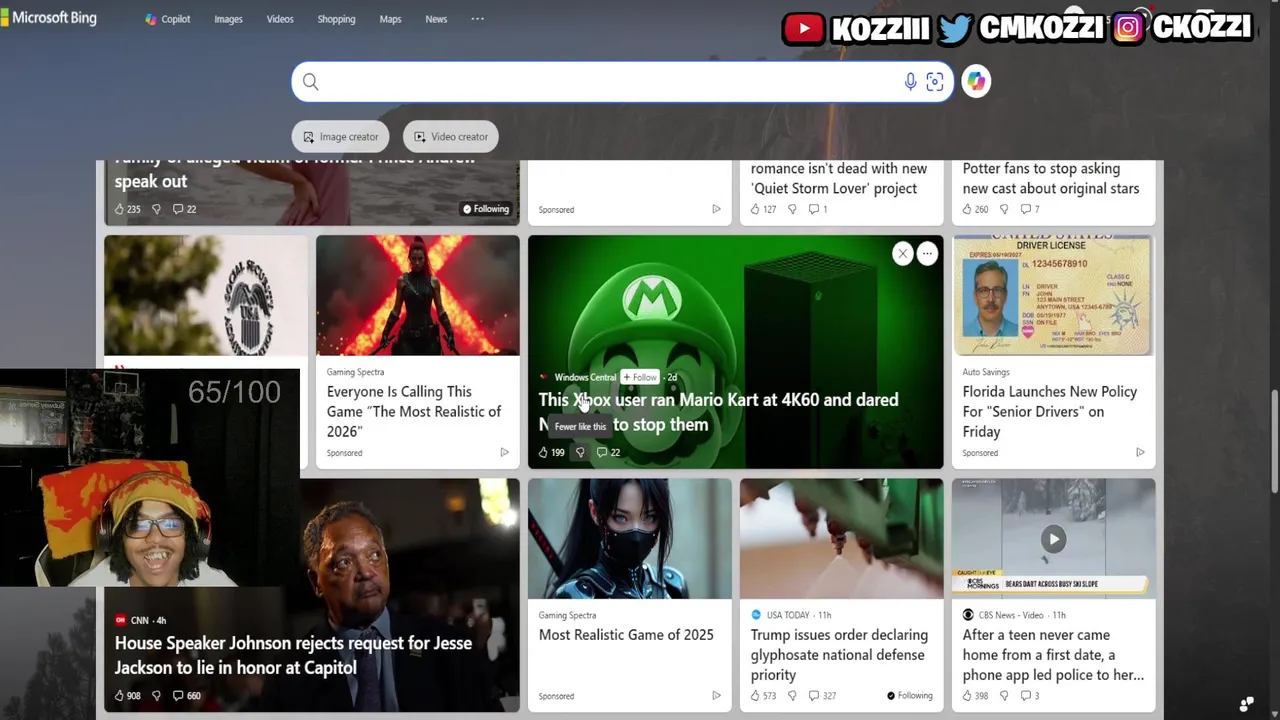Expand the more options ellipsis in top bar
This screenshot has width=1280, height=720.
tap(478, 19)
